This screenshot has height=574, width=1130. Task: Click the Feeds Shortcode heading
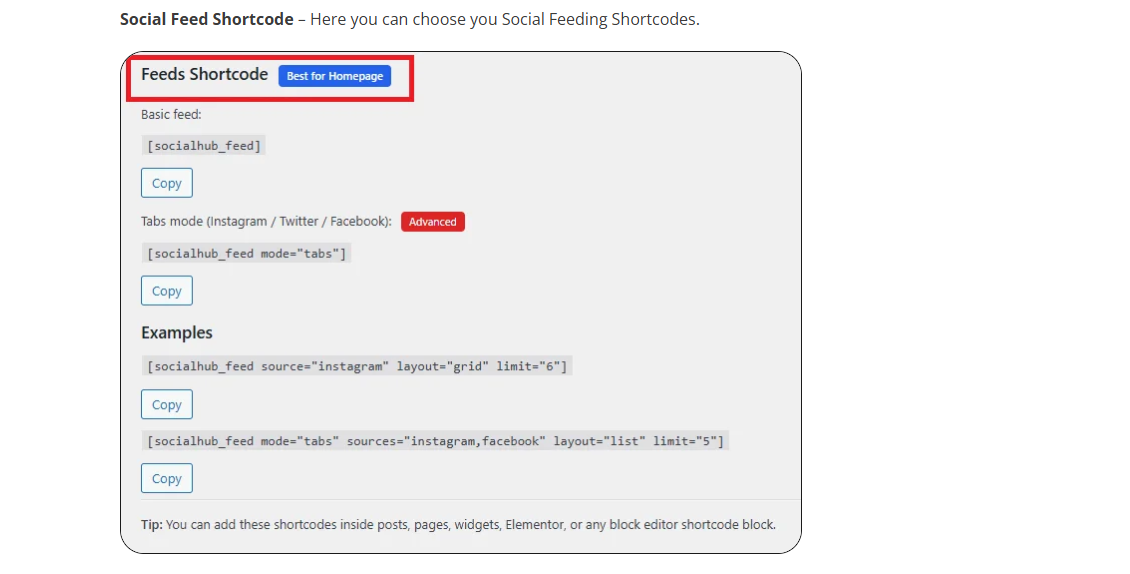pyautogui.click(x=204, y=74)
